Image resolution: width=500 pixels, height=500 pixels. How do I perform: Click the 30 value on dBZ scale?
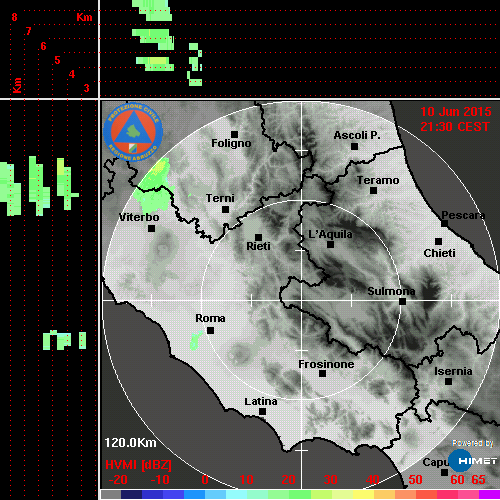pyautogui.click(x=330, y=480)
